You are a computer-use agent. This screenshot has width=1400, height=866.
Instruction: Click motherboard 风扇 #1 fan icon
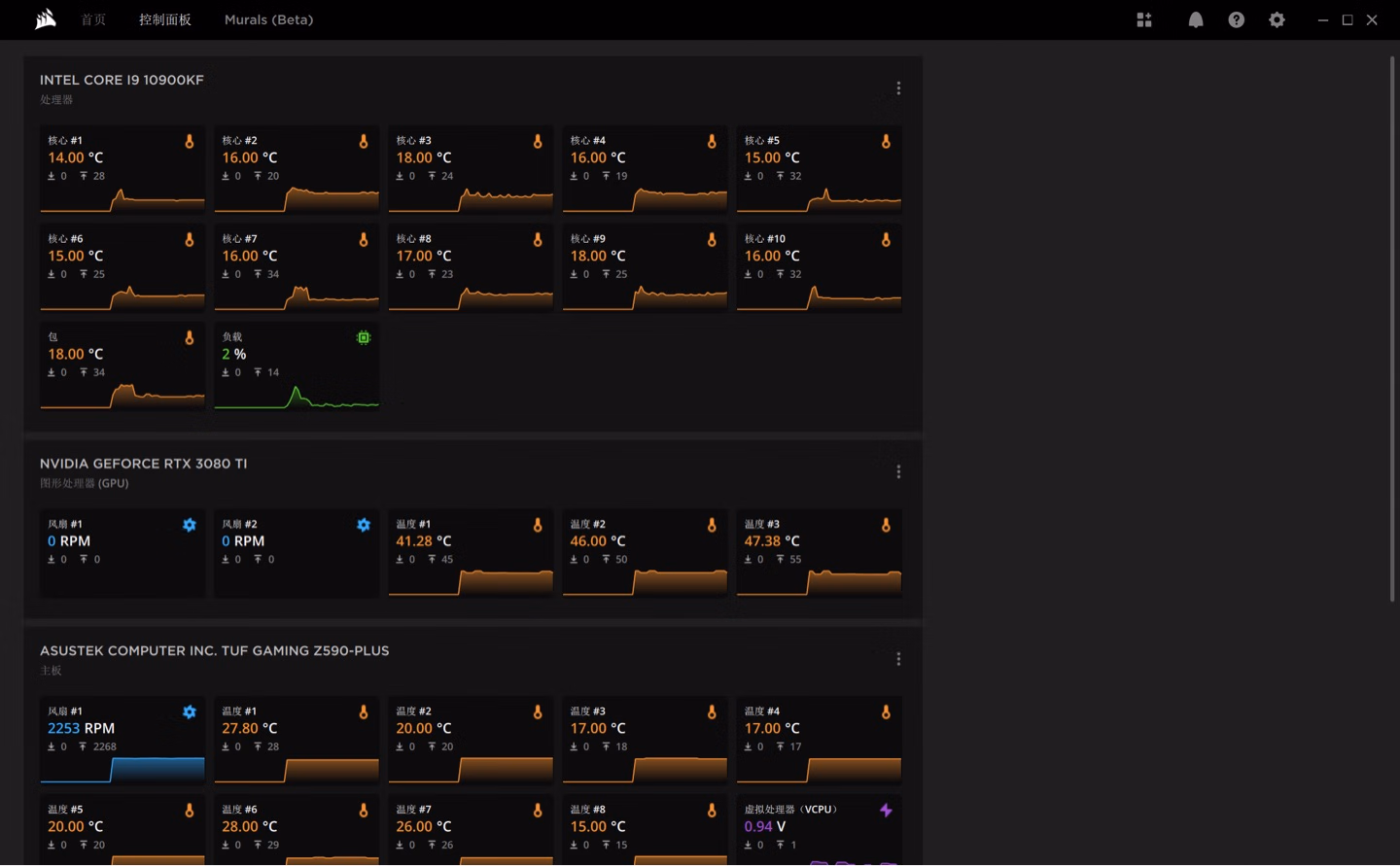pos(190,712)
